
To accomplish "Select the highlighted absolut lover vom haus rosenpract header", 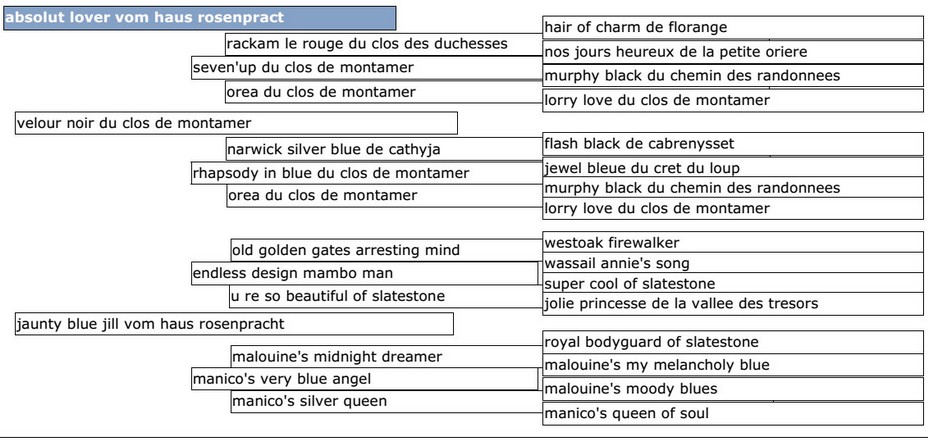I will click(199, 18).
